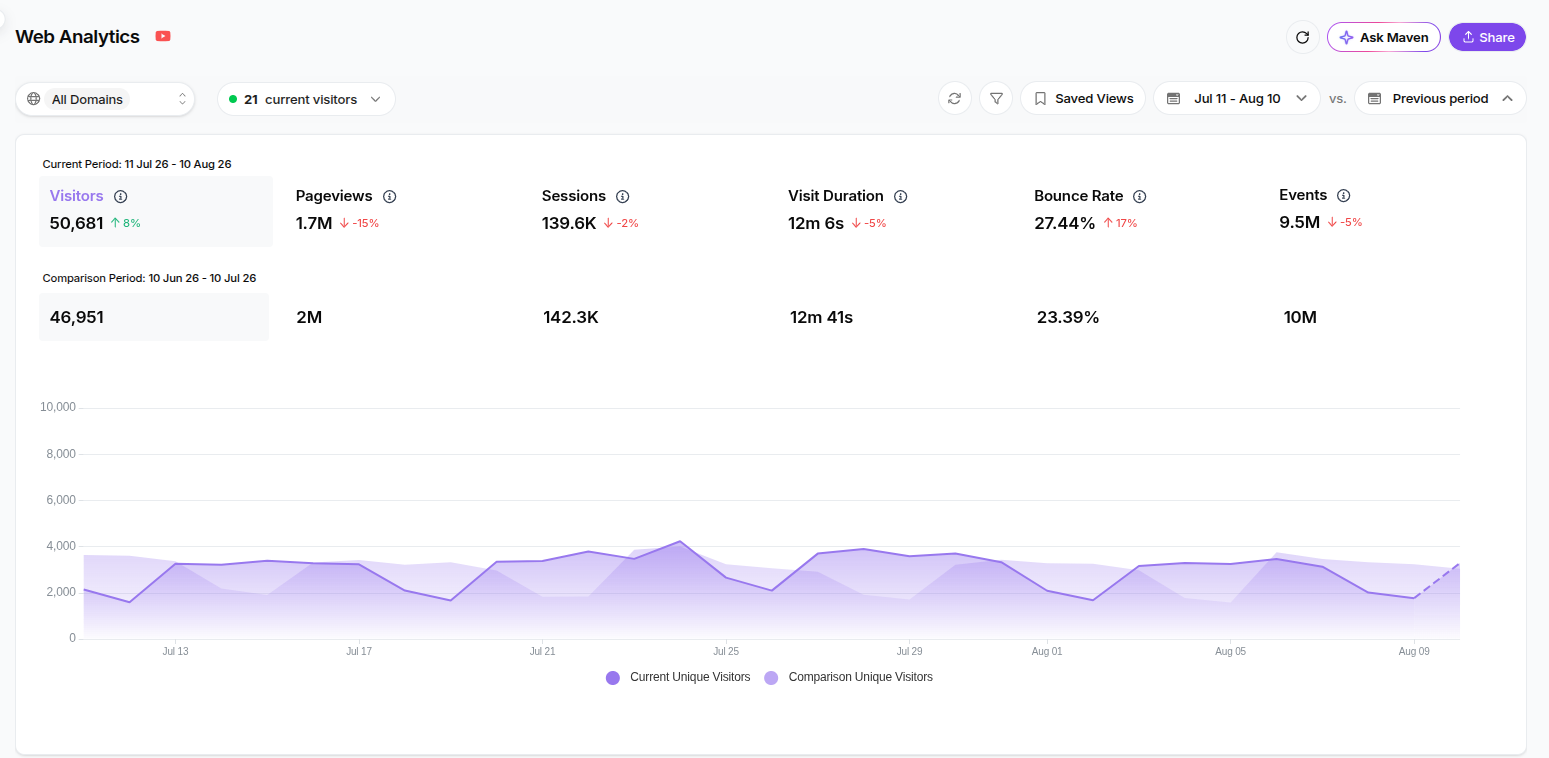Open the All Domains dropdown

[105, 99]
